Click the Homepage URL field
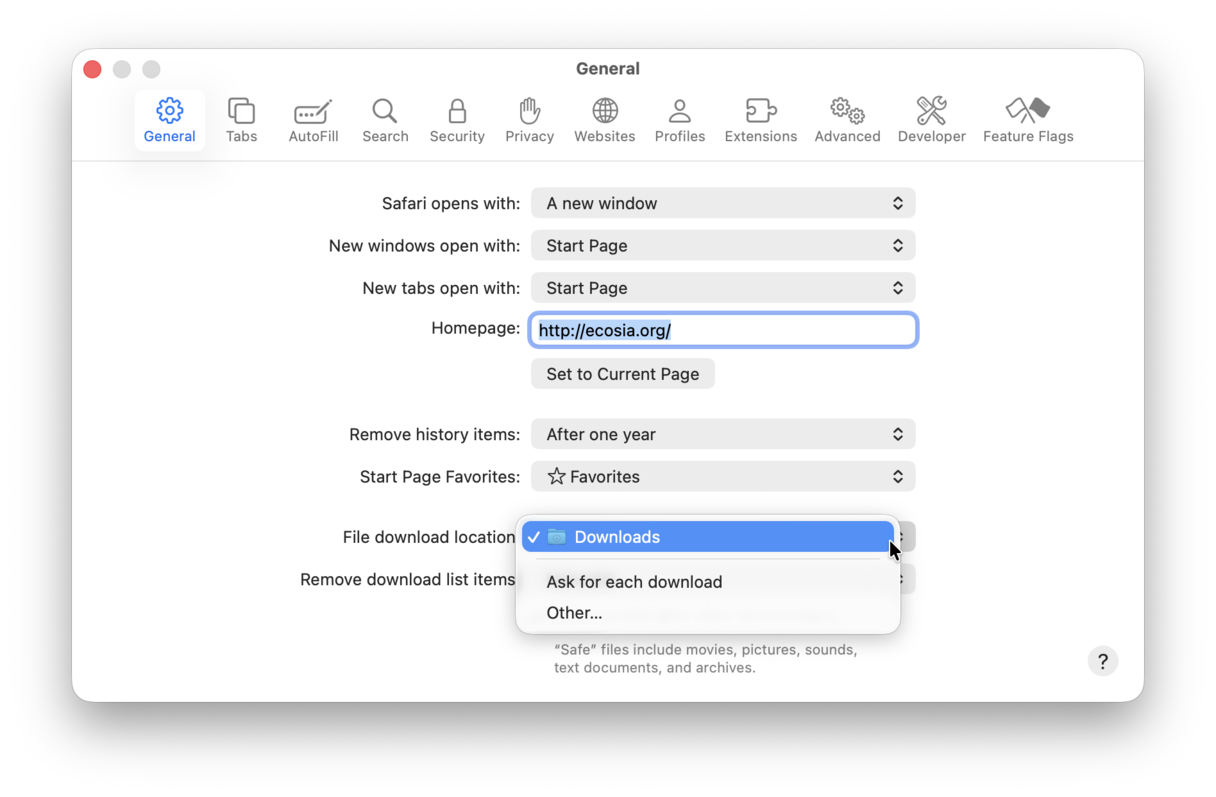 pos(723,330)
